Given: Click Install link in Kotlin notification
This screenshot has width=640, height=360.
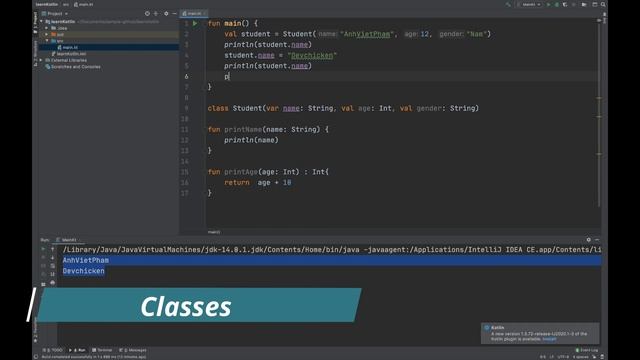Looking at the screenshot, I should point(549,339).
